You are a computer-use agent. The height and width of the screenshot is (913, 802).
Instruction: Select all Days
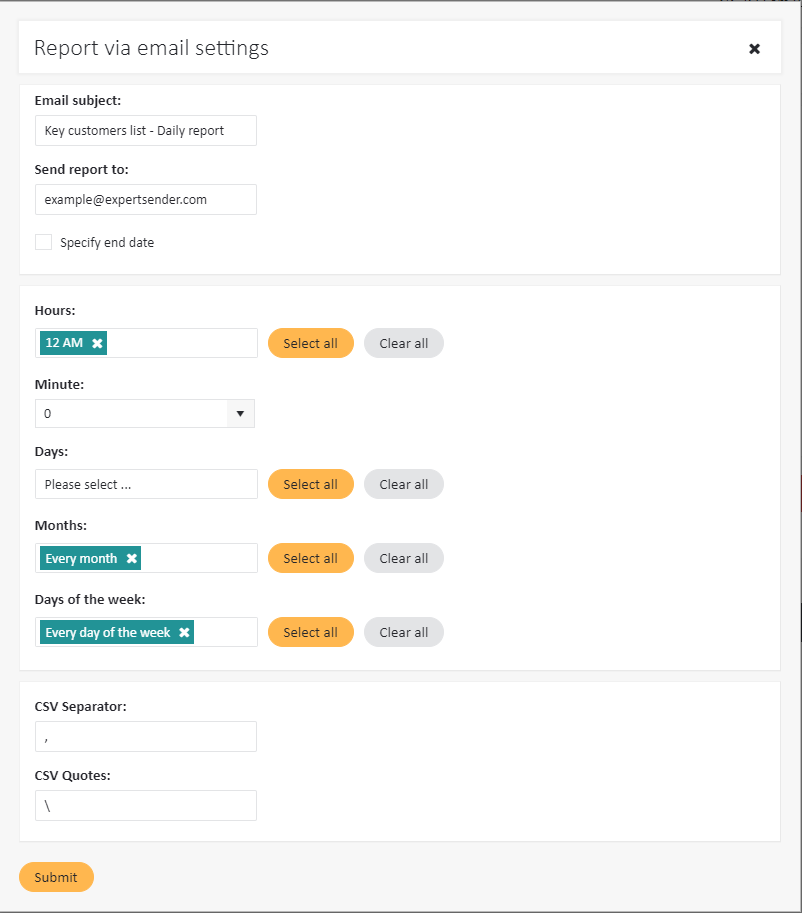tap(310, 484)
